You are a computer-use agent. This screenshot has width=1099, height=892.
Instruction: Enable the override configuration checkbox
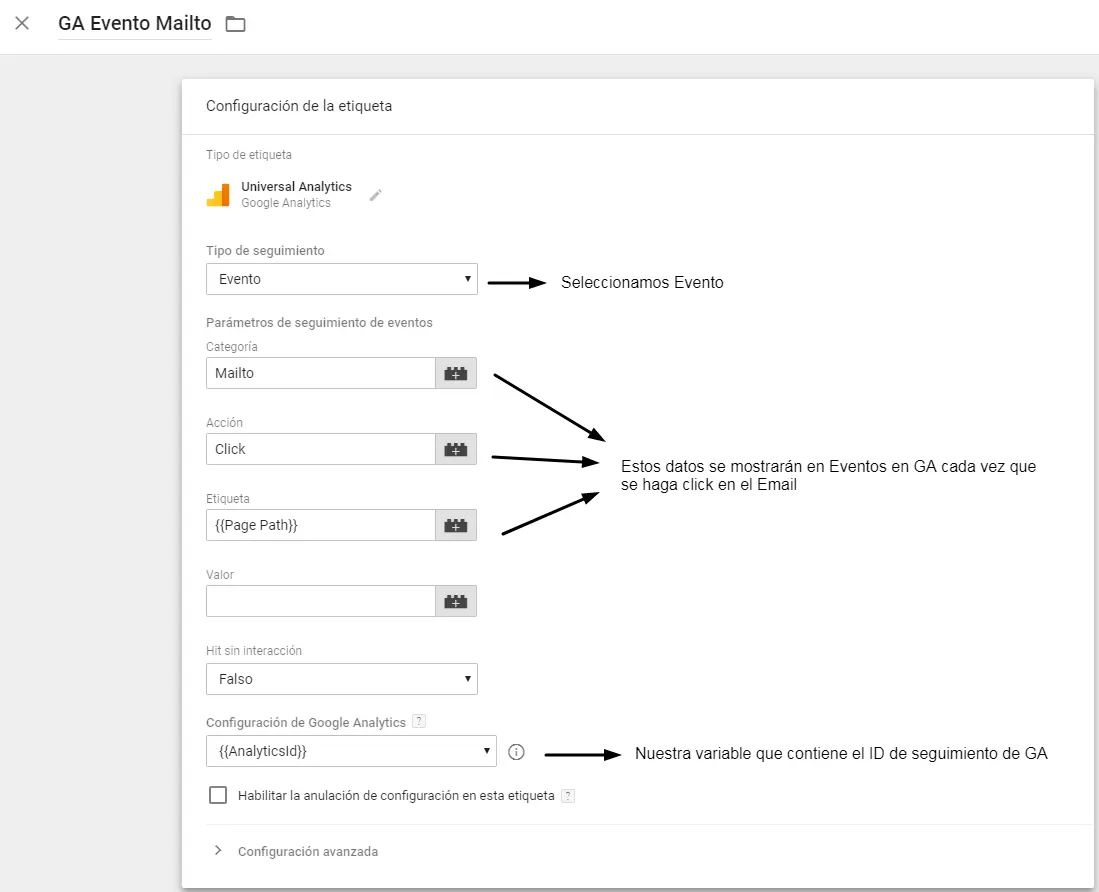tap(218, 795)
